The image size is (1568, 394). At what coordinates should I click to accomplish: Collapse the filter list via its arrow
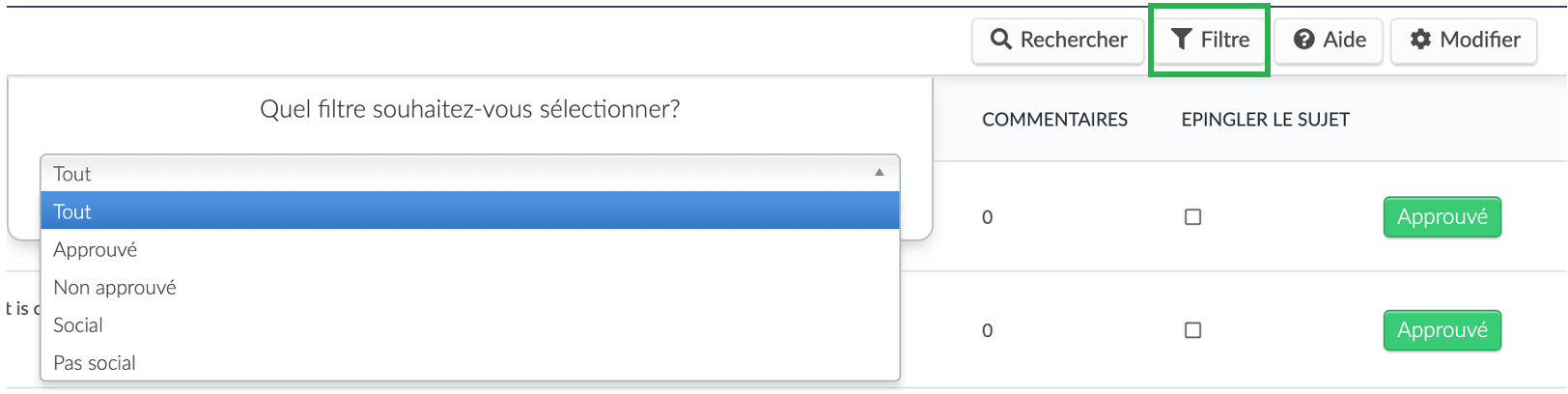point(880,173)
